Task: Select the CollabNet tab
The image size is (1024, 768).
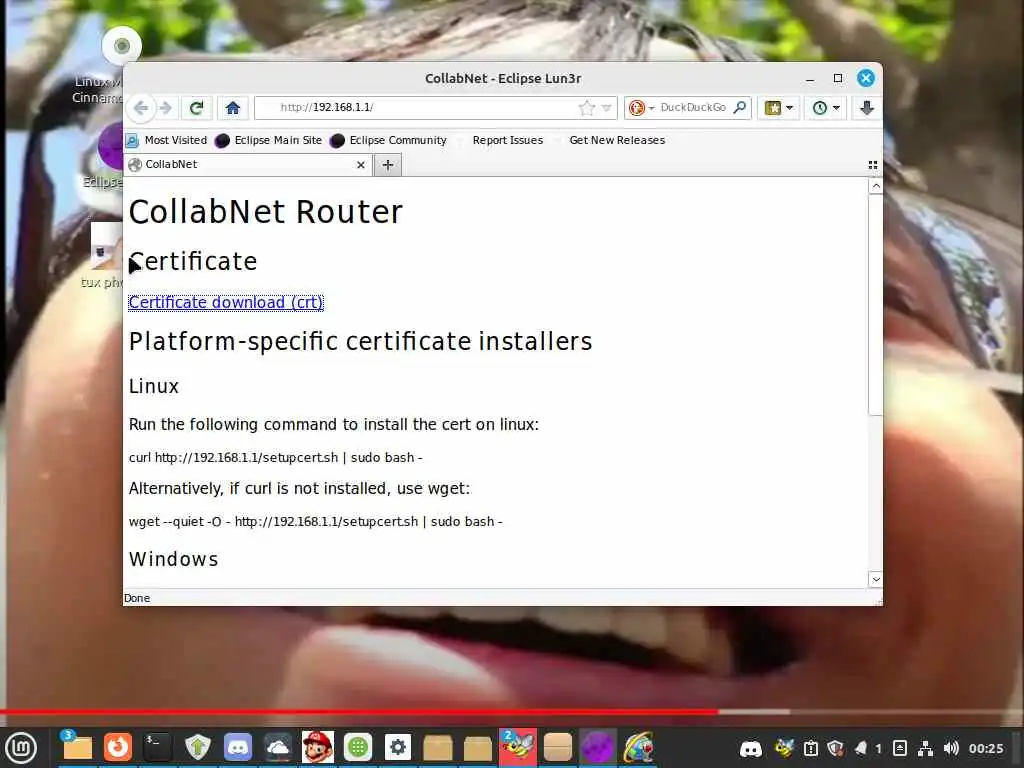Action: [x=248, y=165]
